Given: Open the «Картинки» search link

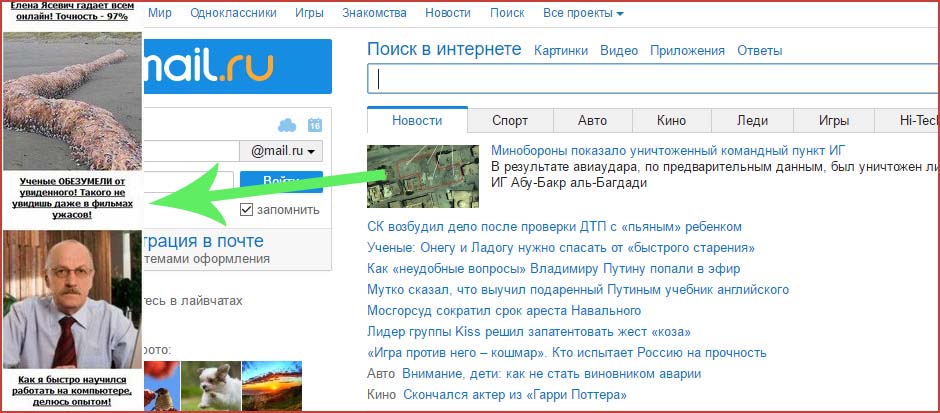Looking at the screenshot, I should pyautogui.click(x=561, y=50).
